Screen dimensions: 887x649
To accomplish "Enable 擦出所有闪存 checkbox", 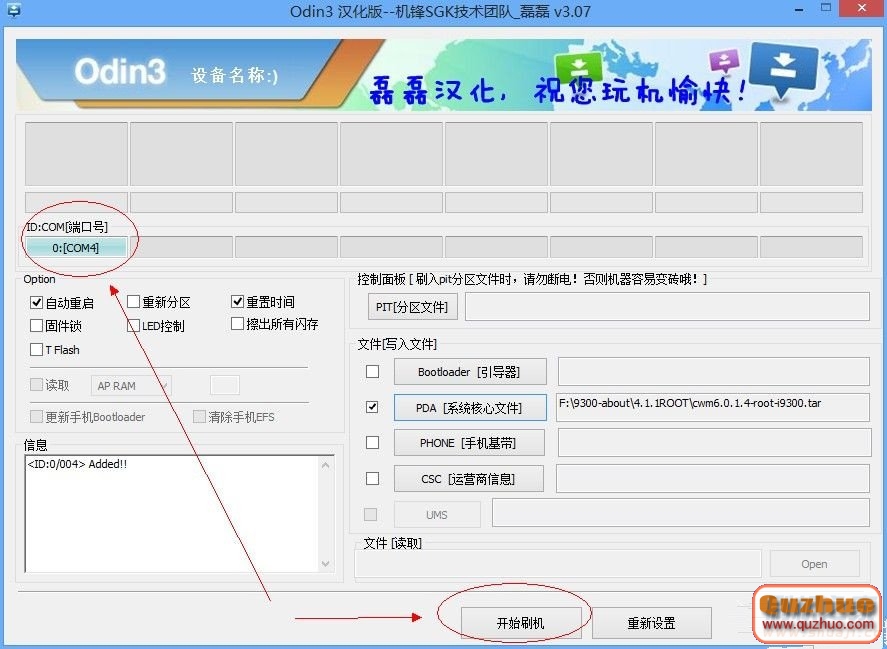I will tap(238, 324).
